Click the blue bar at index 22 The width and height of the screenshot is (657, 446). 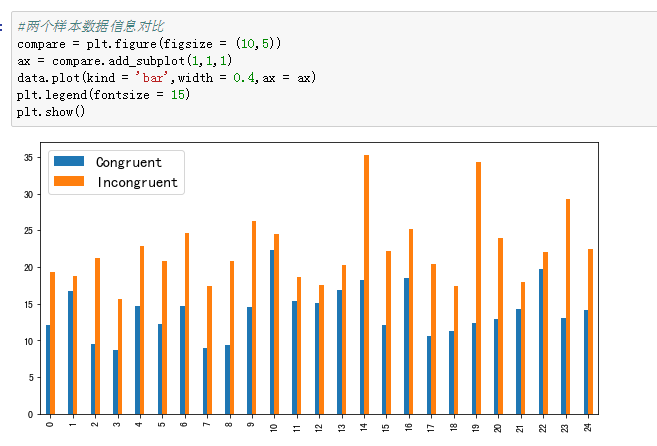(541, 342)
